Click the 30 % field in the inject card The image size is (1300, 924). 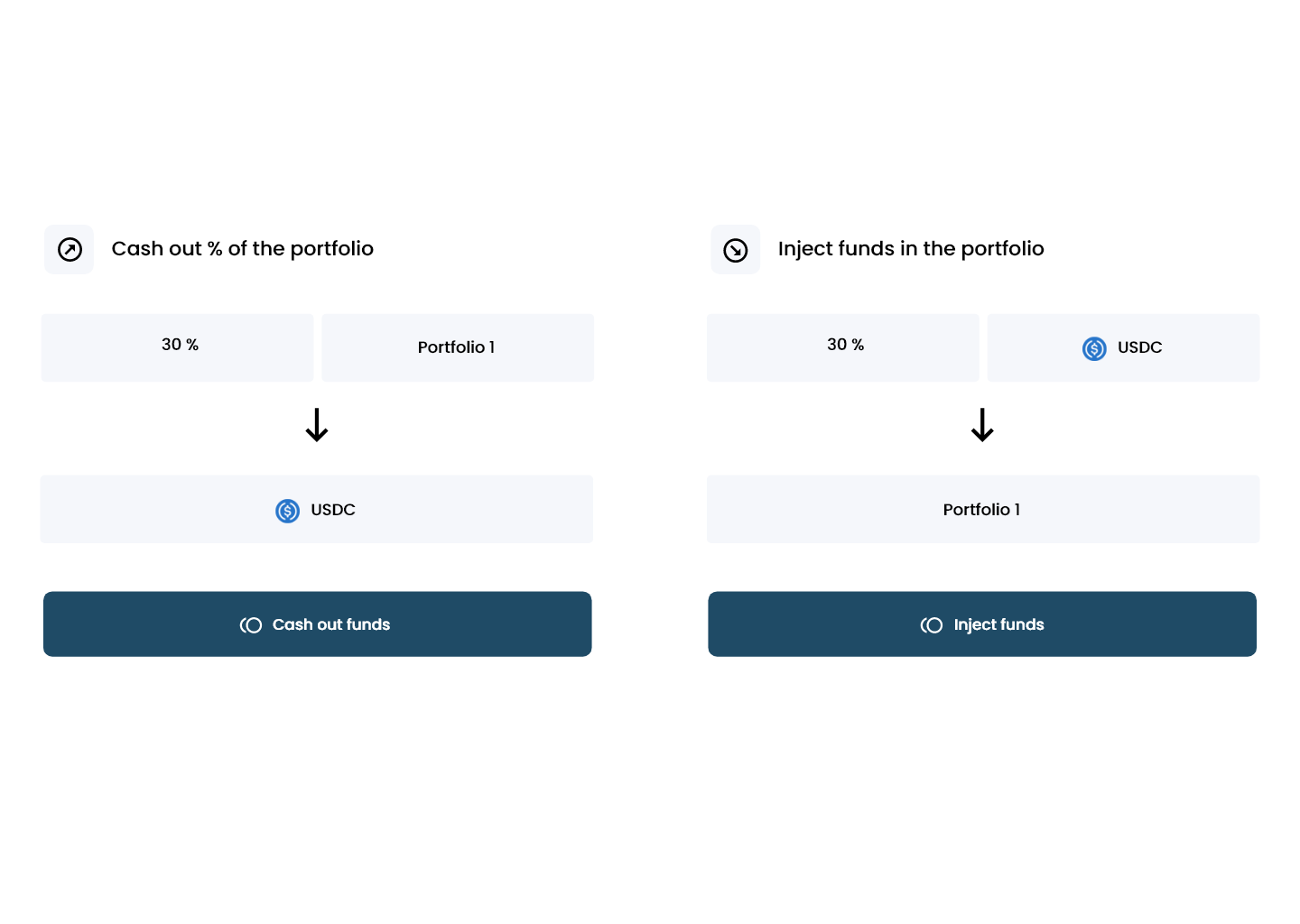[x=842, y=346]
